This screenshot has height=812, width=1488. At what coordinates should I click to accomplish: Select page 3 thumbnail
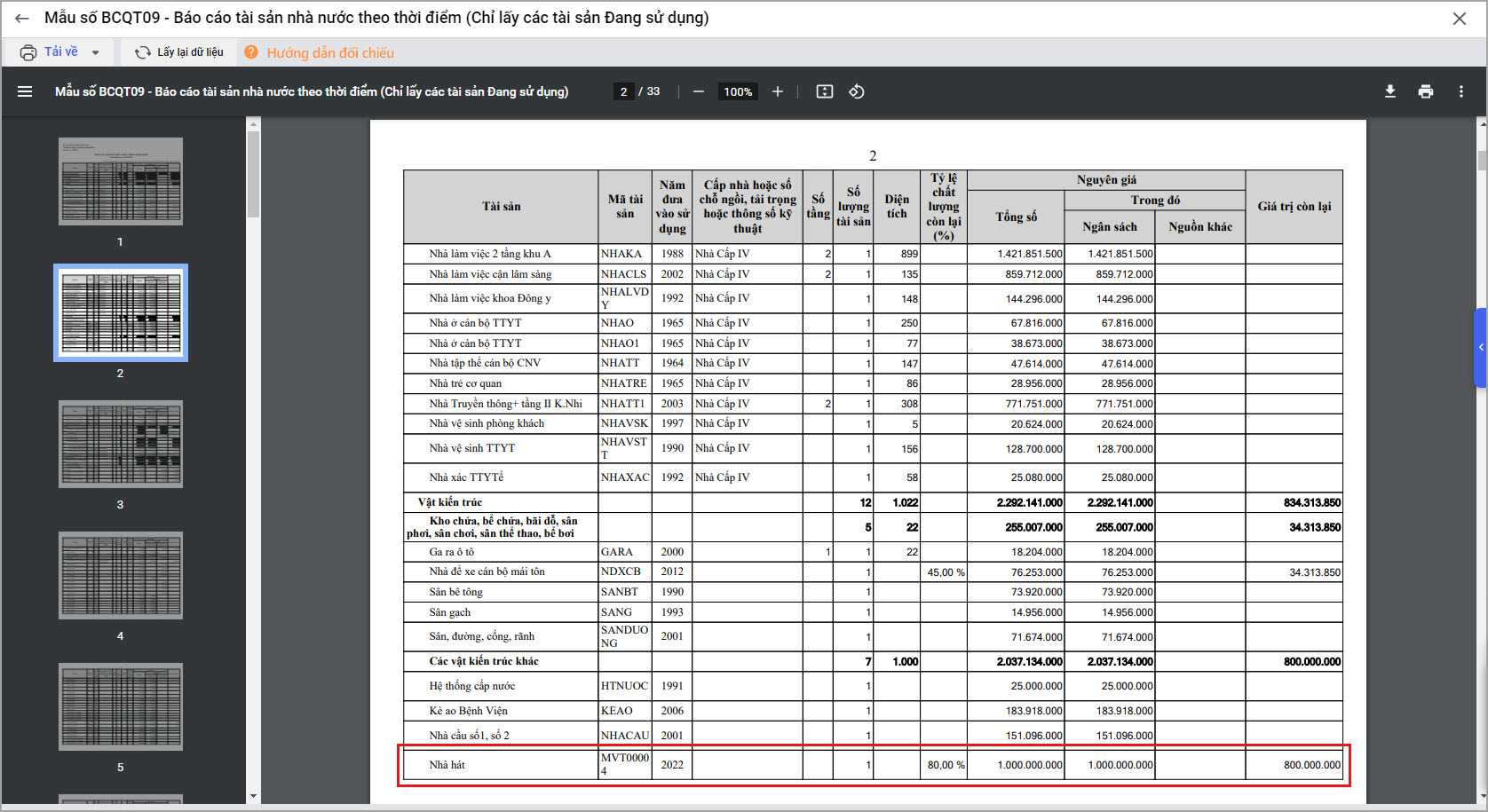pos(121,444)
